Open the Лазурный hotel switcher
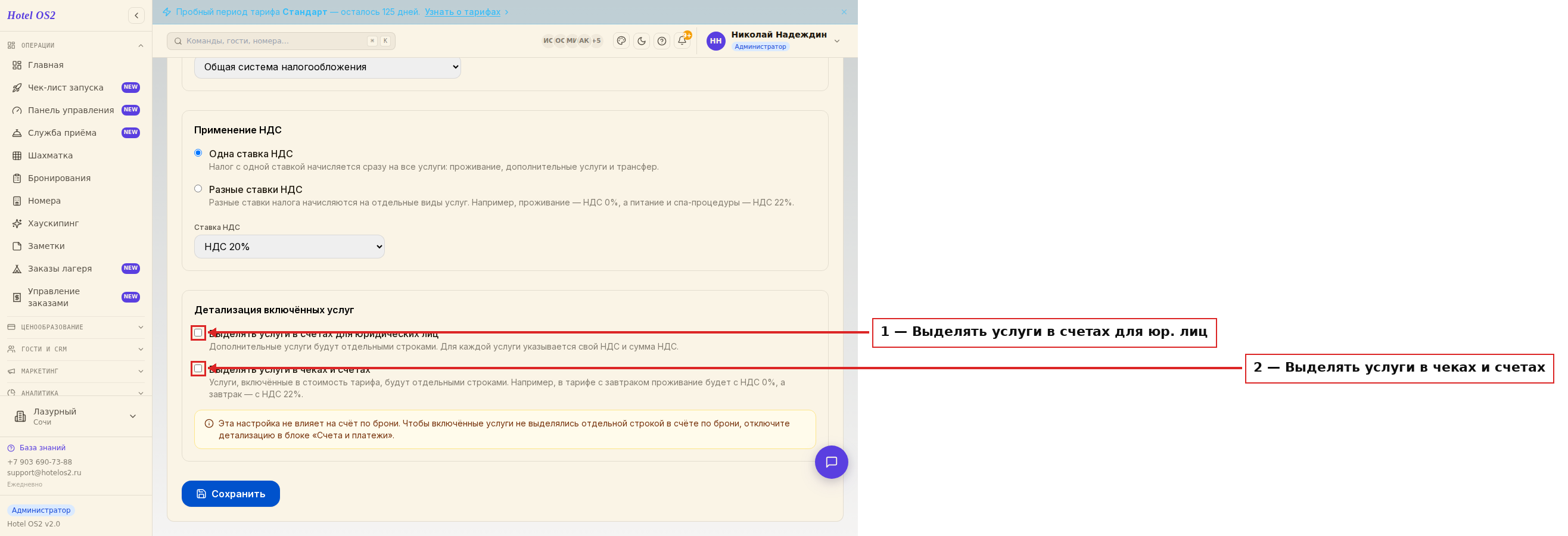 76,416
